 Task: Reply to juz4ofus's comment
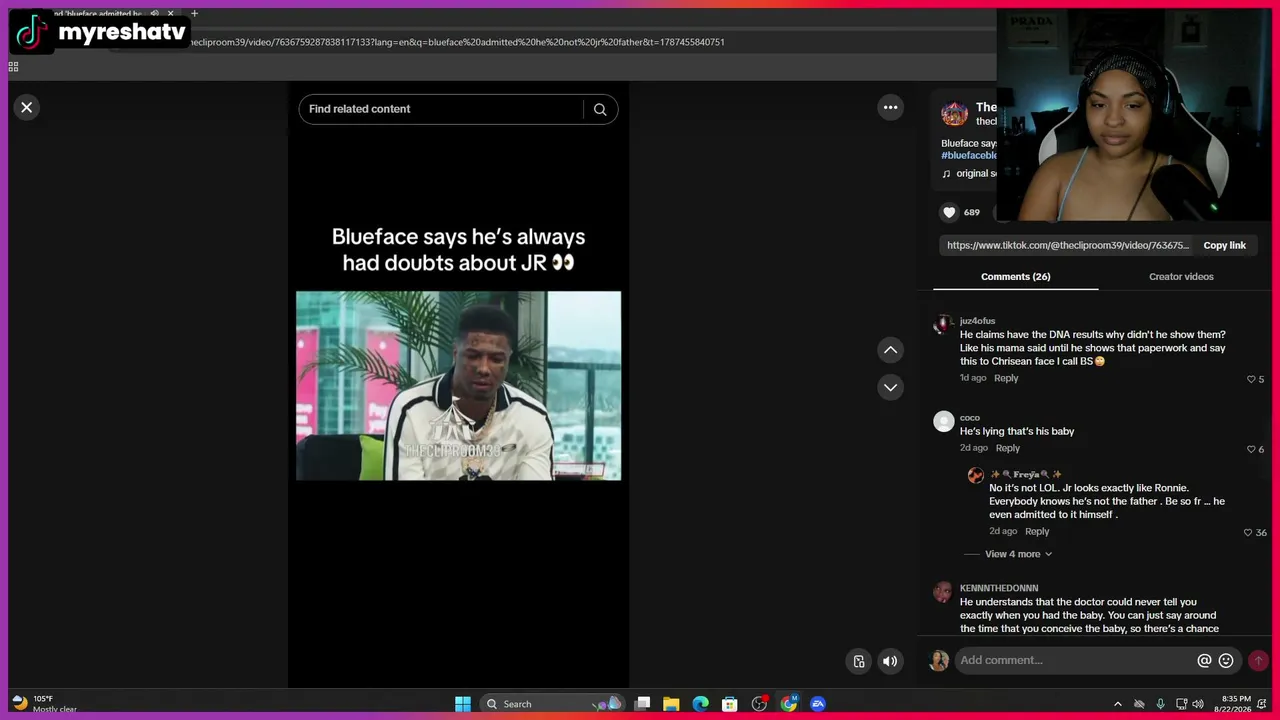pyautogui.click(x=1006, y=378)
